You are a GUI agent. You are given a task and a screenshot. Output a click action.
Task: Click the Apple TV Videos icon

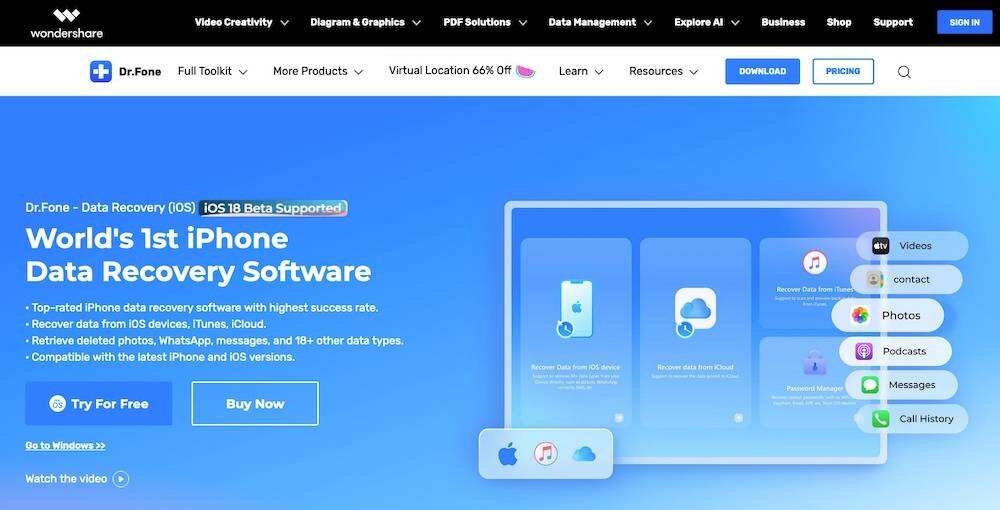(881, 245)
